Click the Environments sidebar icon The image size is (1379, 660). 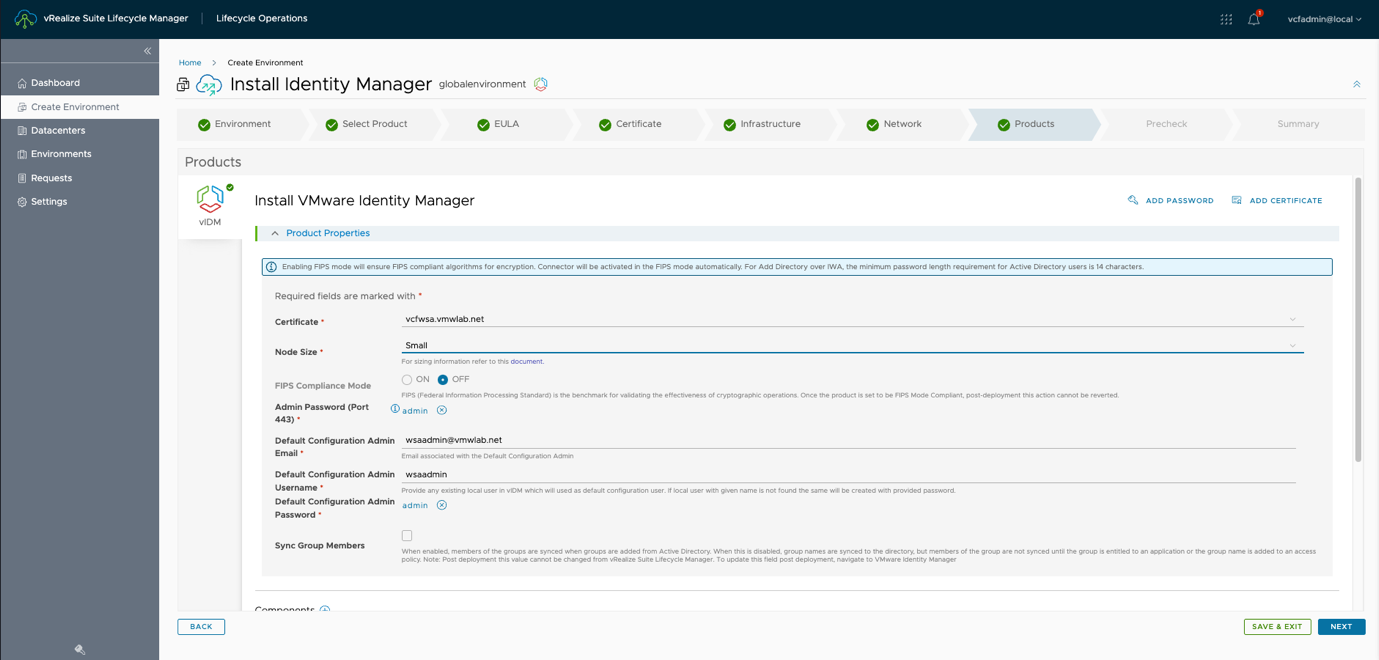point(22,154)
